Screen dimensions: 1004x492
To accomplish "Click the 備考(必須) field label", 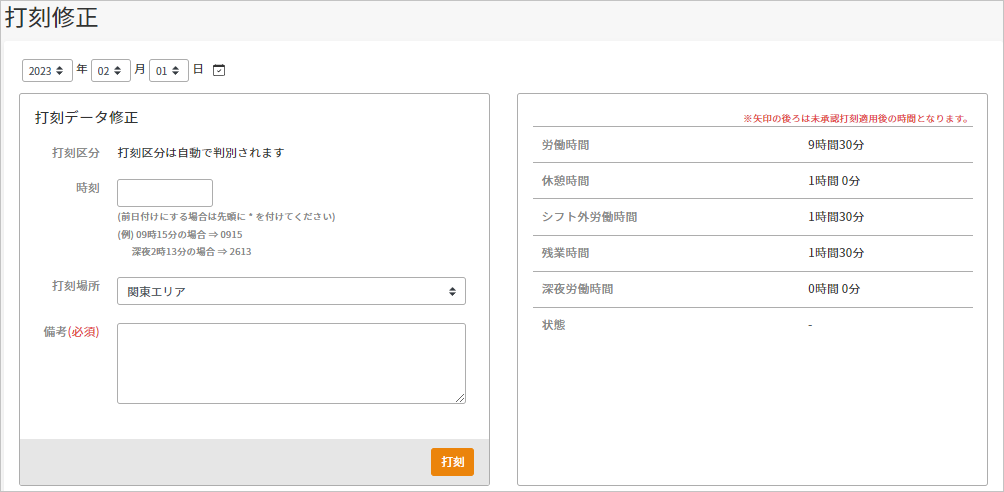I will (x=72, y=332).
